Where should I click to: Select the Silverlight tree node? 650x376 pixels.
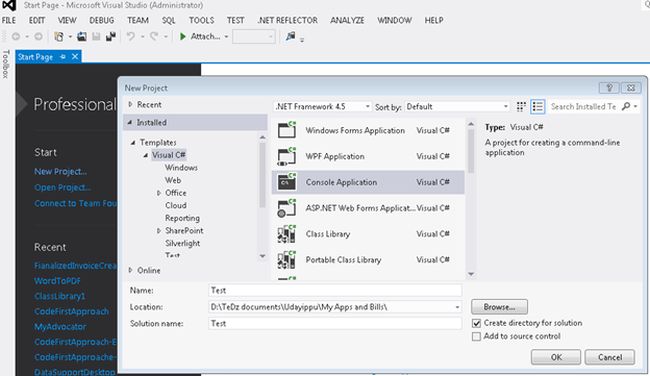tap(182, 243)
